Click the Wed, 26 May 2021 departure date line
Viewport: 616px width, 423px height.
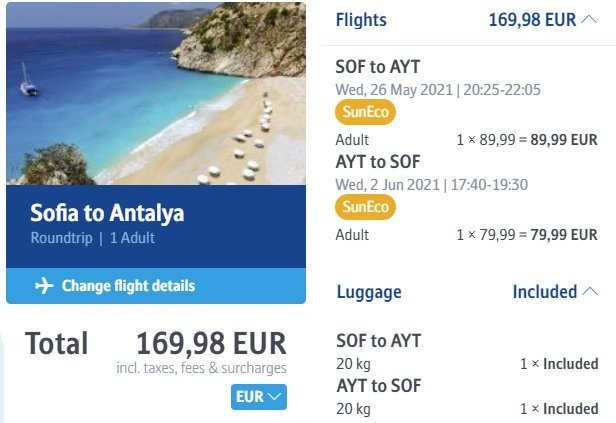tap(438, 89)
